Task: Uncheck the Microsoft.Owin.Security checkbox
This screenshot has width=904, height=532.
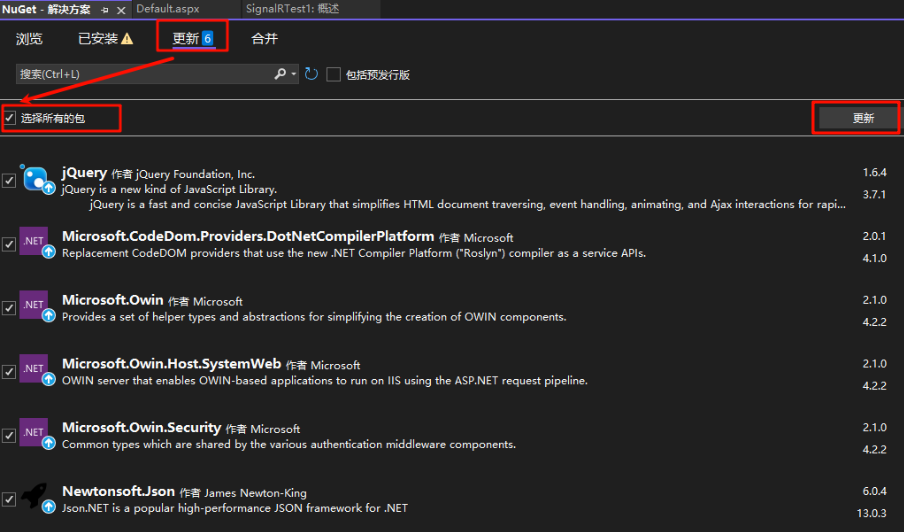Action: (9, 435)
